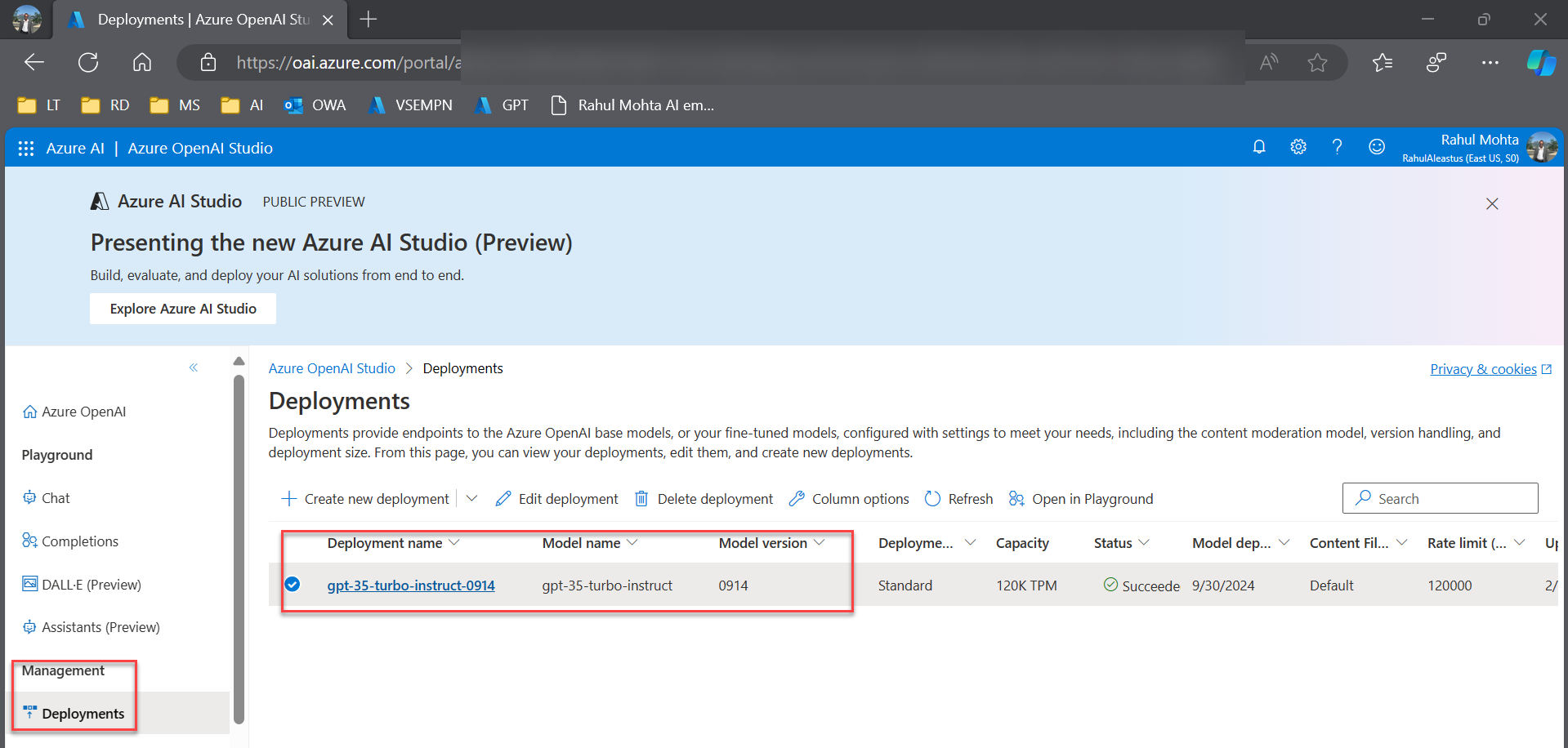Viewport: 1568px width, 748px height.
Task: Deselect the gpt-35-turbo-instruct-0914 row checkbox
Action: 293,584
